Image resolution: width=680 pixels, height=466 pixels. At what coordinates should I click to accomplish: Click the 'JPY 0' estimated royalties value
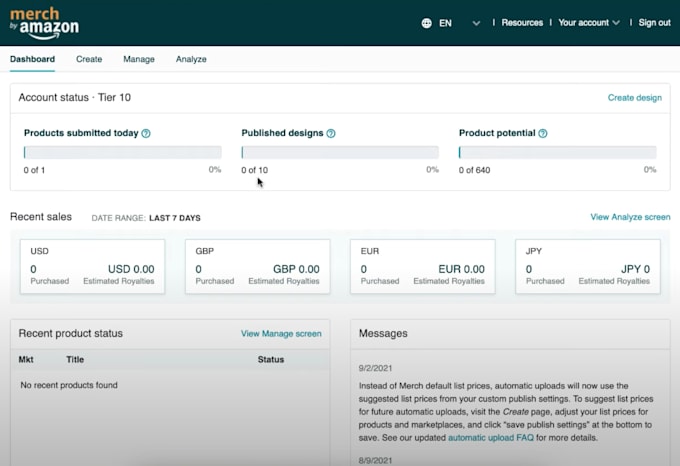[x=635, y=269]
